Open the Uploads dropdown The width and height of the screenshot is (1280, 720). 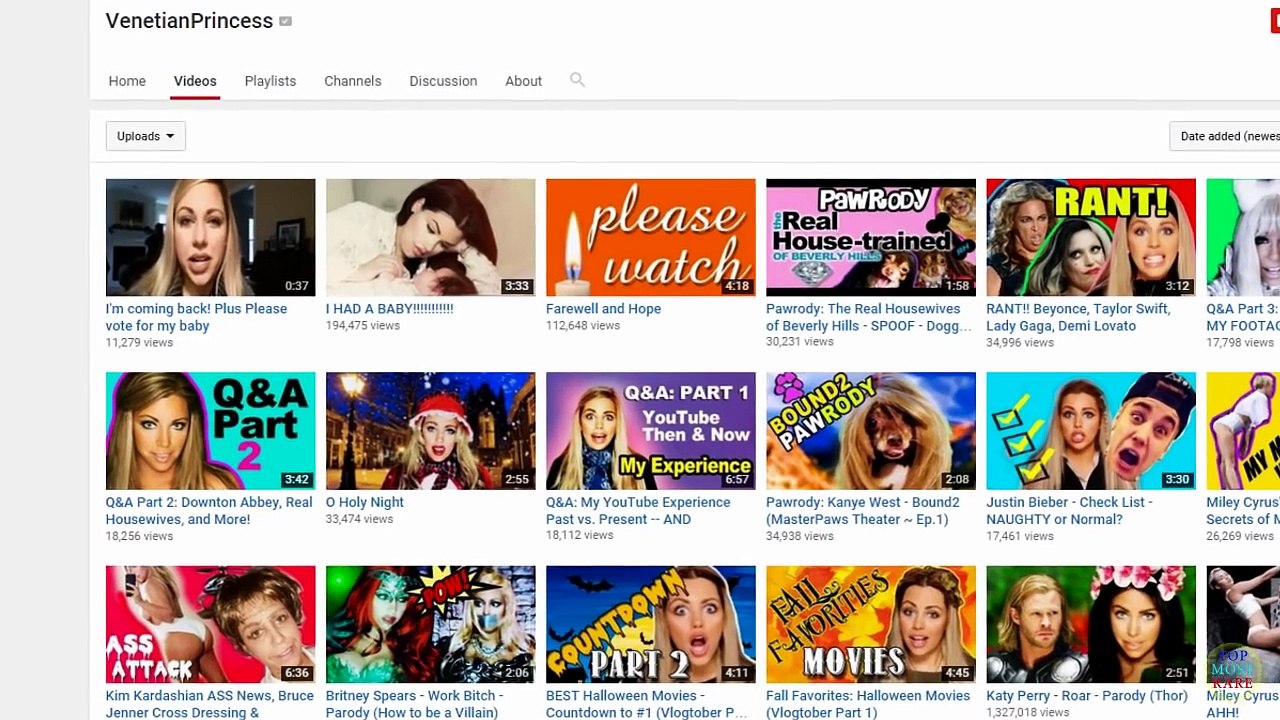(x=145, y=136)
